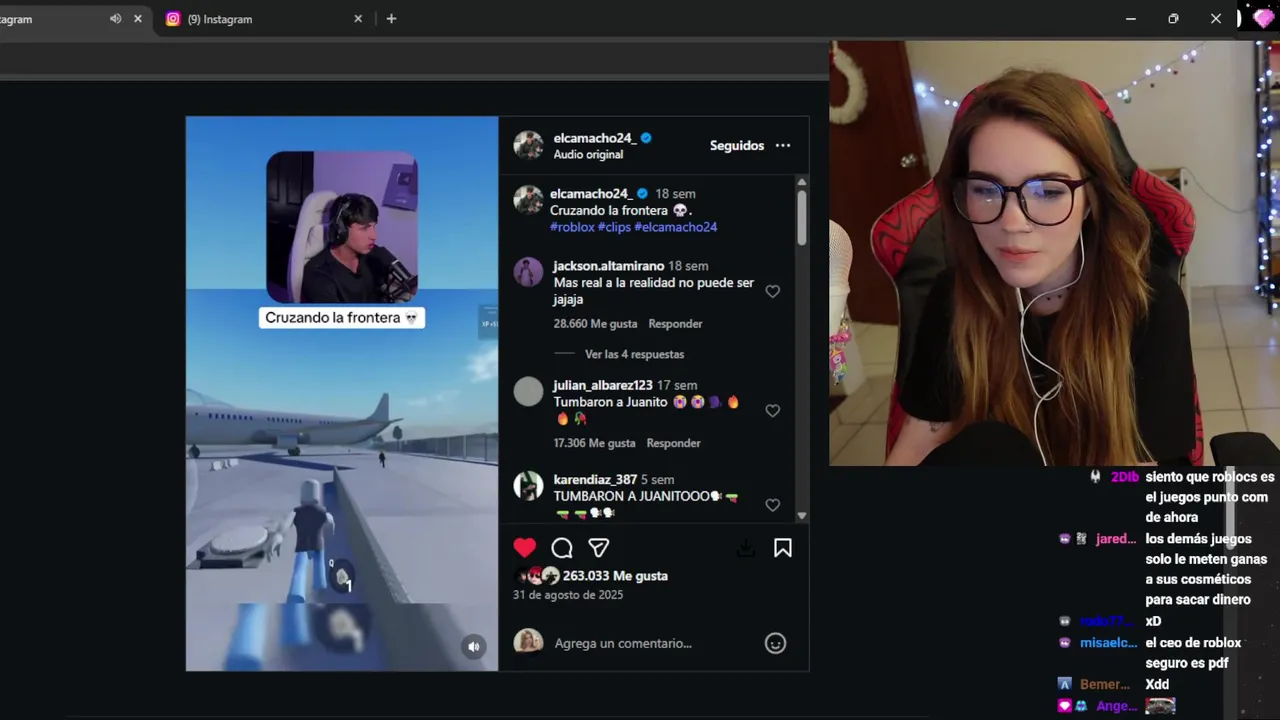The height and width of the screenshot is (720, 1280).
Task: Click the verified badge beside header username
Action: tap(646, 138)
